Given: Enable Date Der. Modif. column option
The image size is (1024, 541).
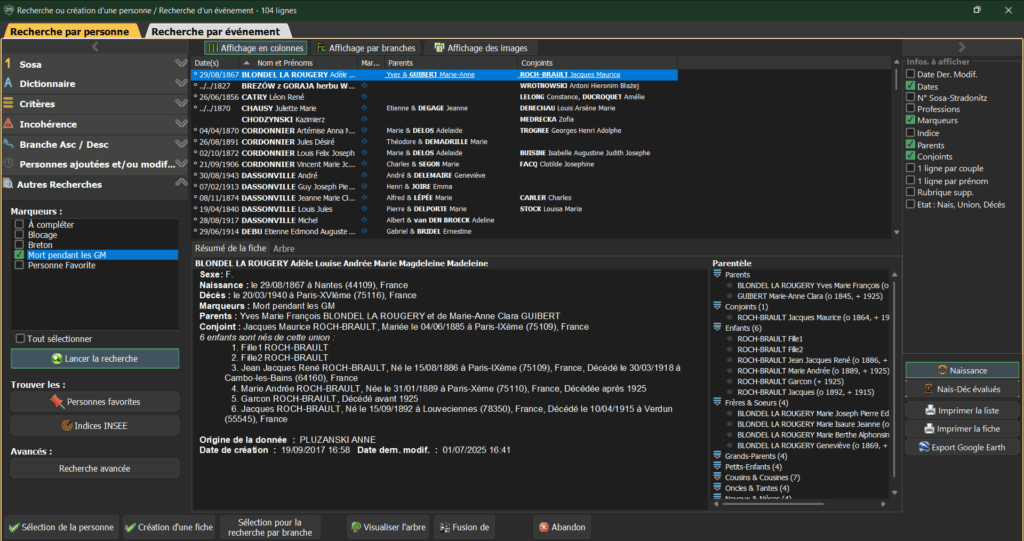Looking at the screenshot, I should click(910, 74).
